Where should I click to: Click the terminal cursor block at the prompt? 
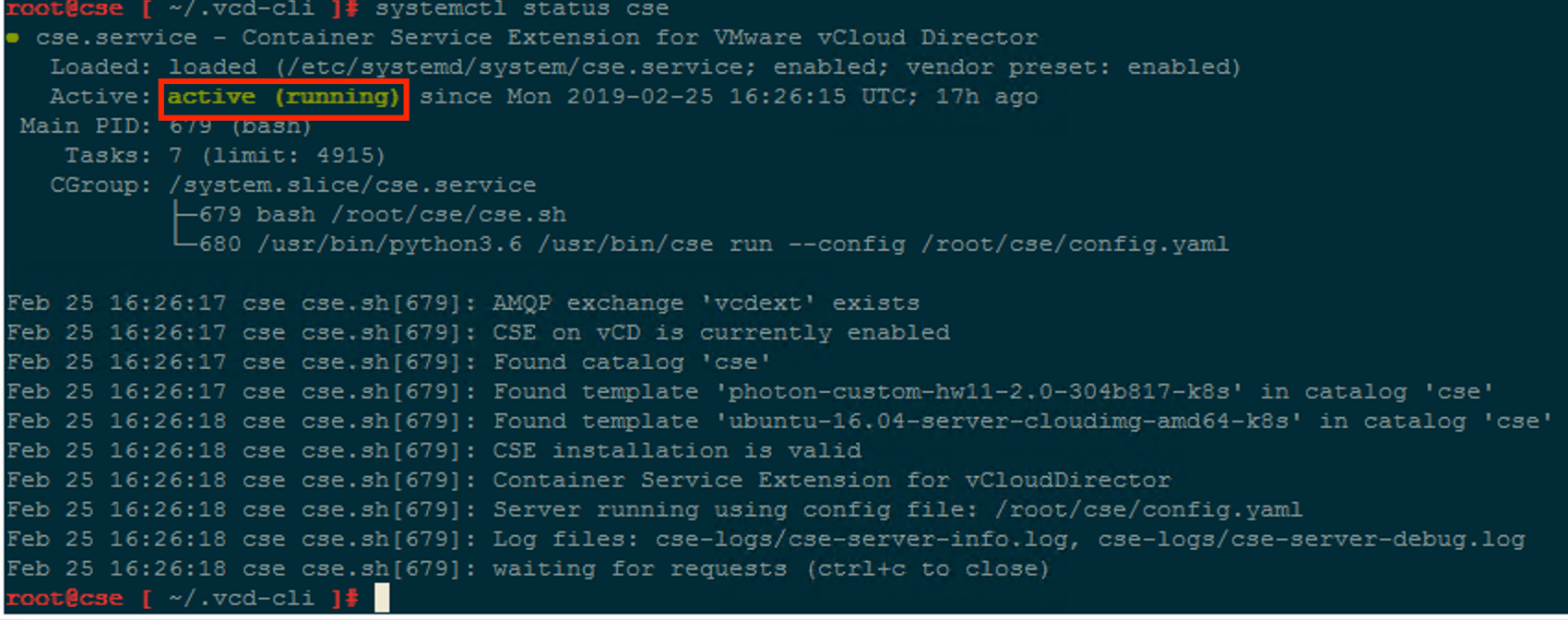[382, 598]
